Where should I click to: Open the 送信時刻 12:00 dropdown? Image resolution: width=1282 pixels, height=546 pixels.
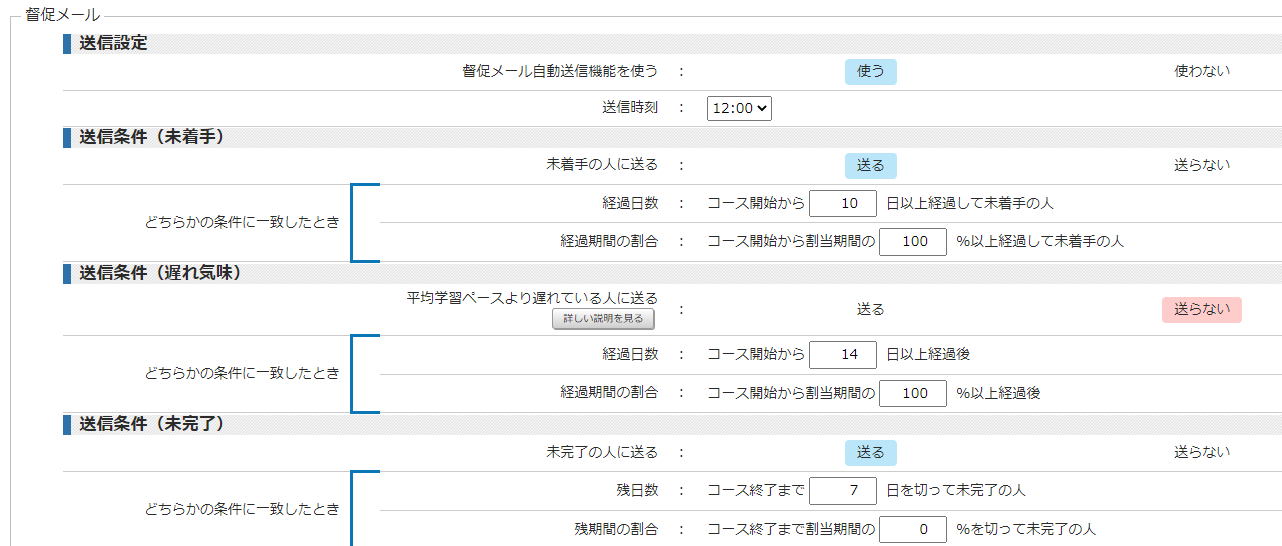coord(739,108)
